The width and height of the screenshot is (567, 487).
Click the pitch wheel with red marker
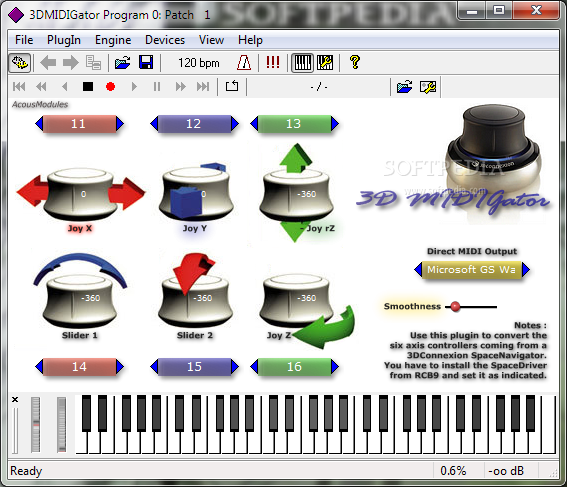pyautogui.click(x=35, y=424)
